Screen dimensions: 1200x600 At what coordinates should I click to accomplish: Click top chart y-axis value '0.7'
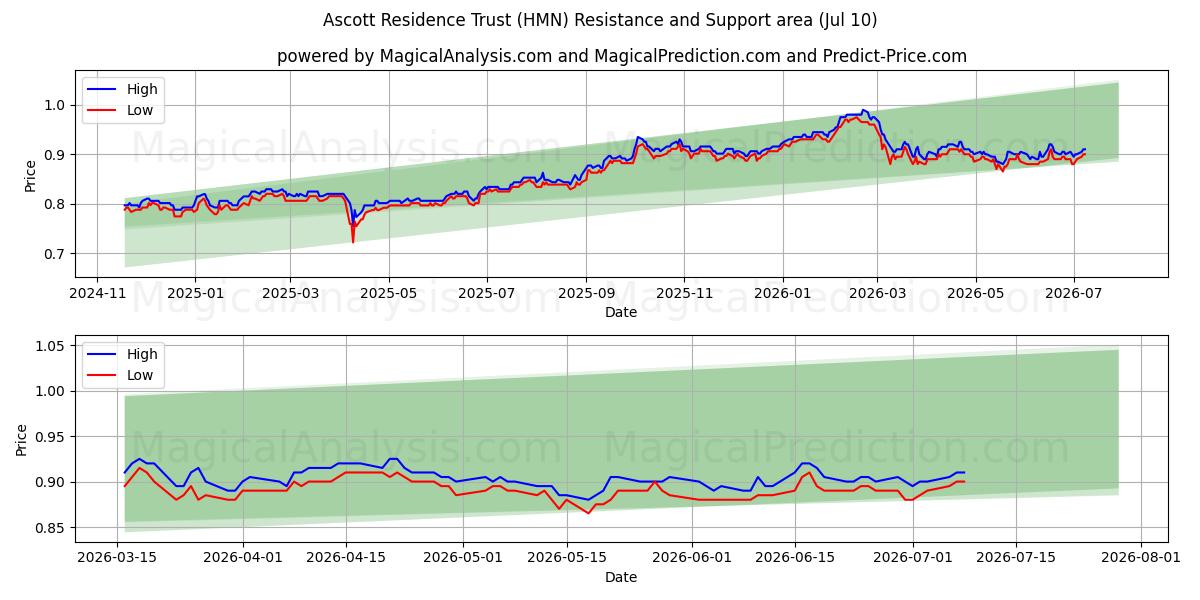pos(56,254)
